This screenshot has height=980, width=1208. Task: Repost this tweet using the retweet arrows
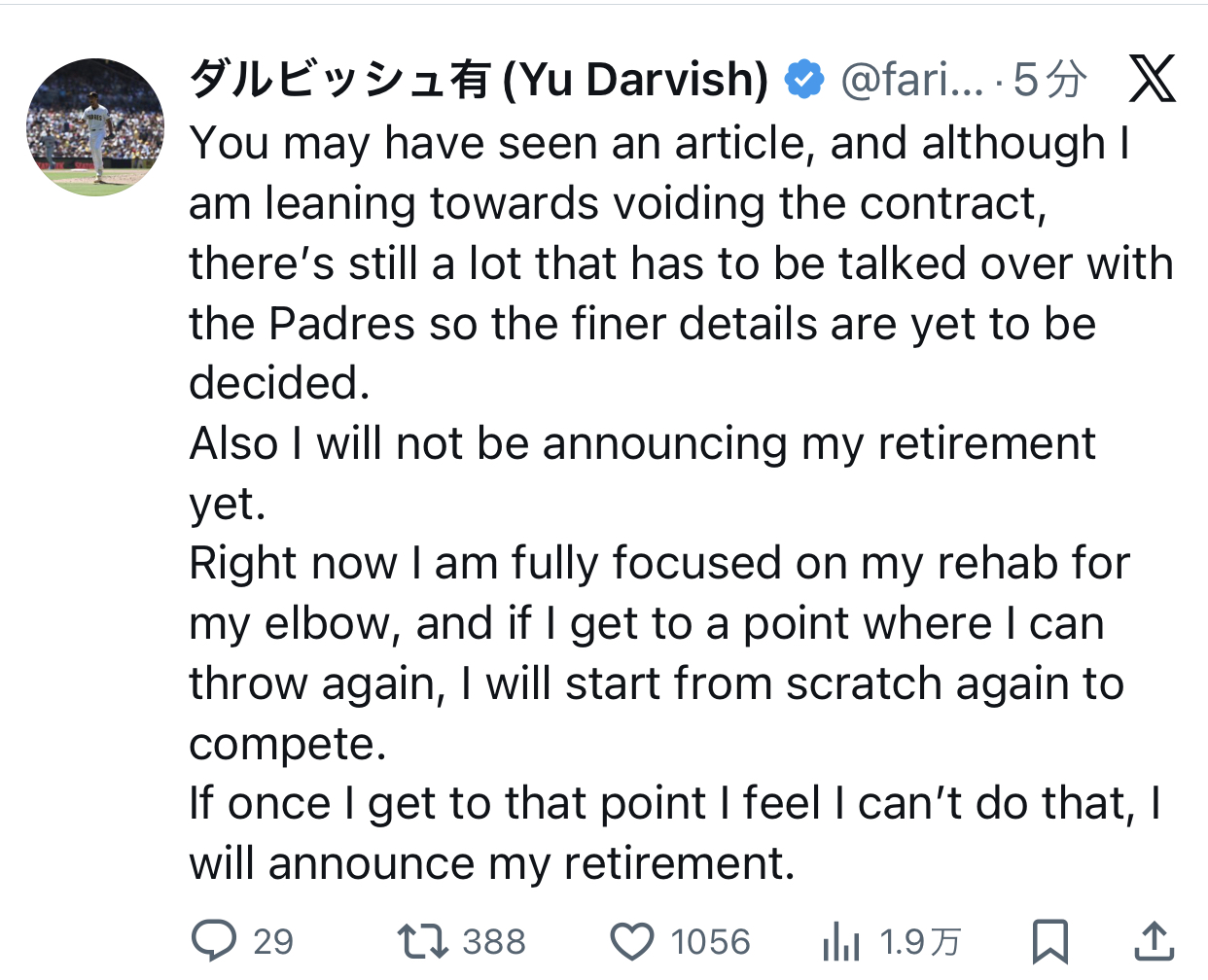[422, 941]
